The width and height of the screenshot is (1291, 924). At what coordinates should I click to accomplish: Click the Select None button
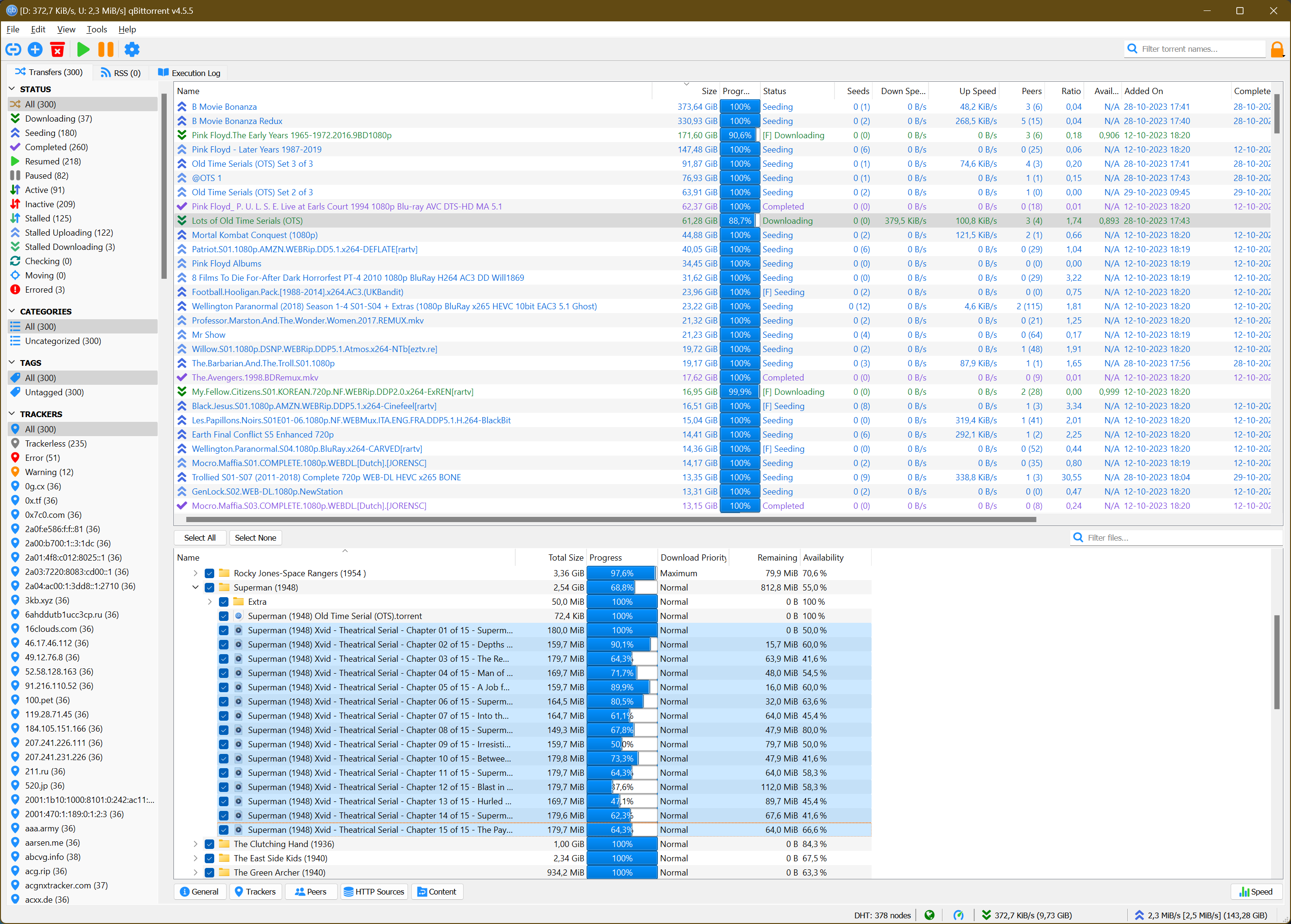(256, 538)
